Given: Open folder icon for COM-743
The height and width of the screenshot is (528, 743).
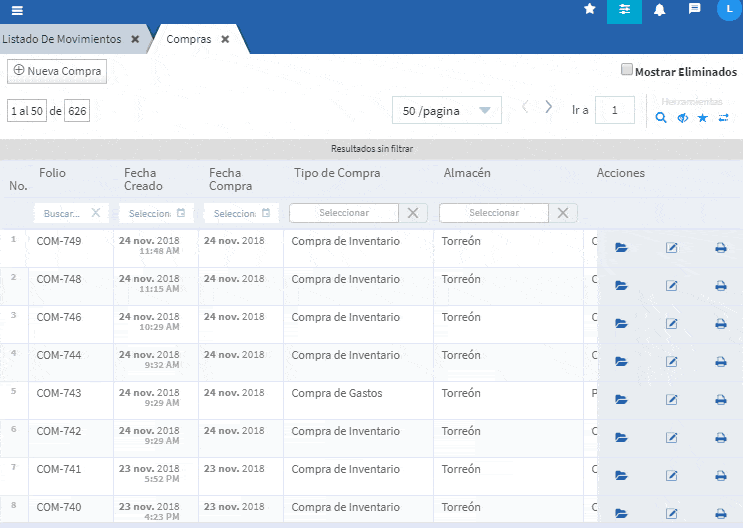Looking at the screenshot, I should coord(621,400).
